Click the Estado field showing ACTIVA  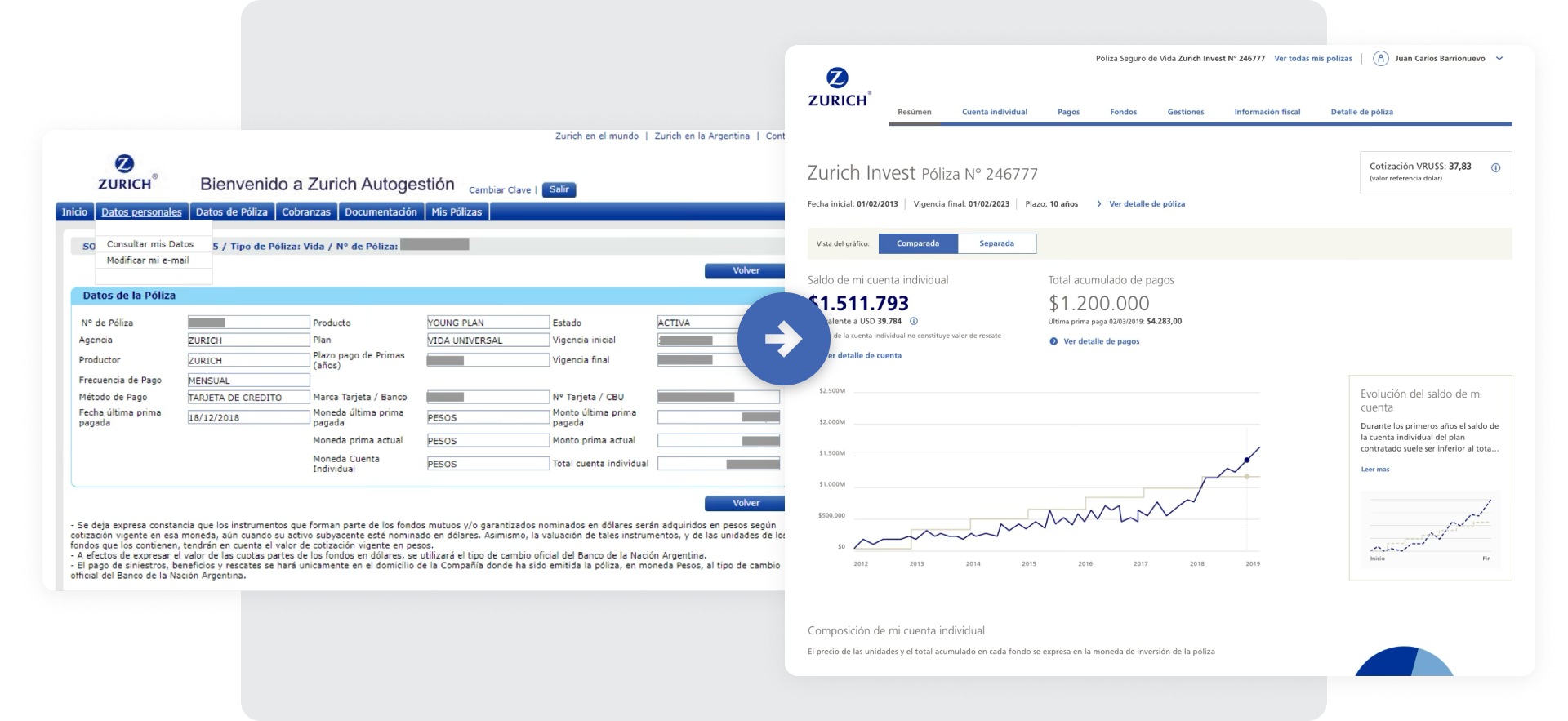(719, 323)
